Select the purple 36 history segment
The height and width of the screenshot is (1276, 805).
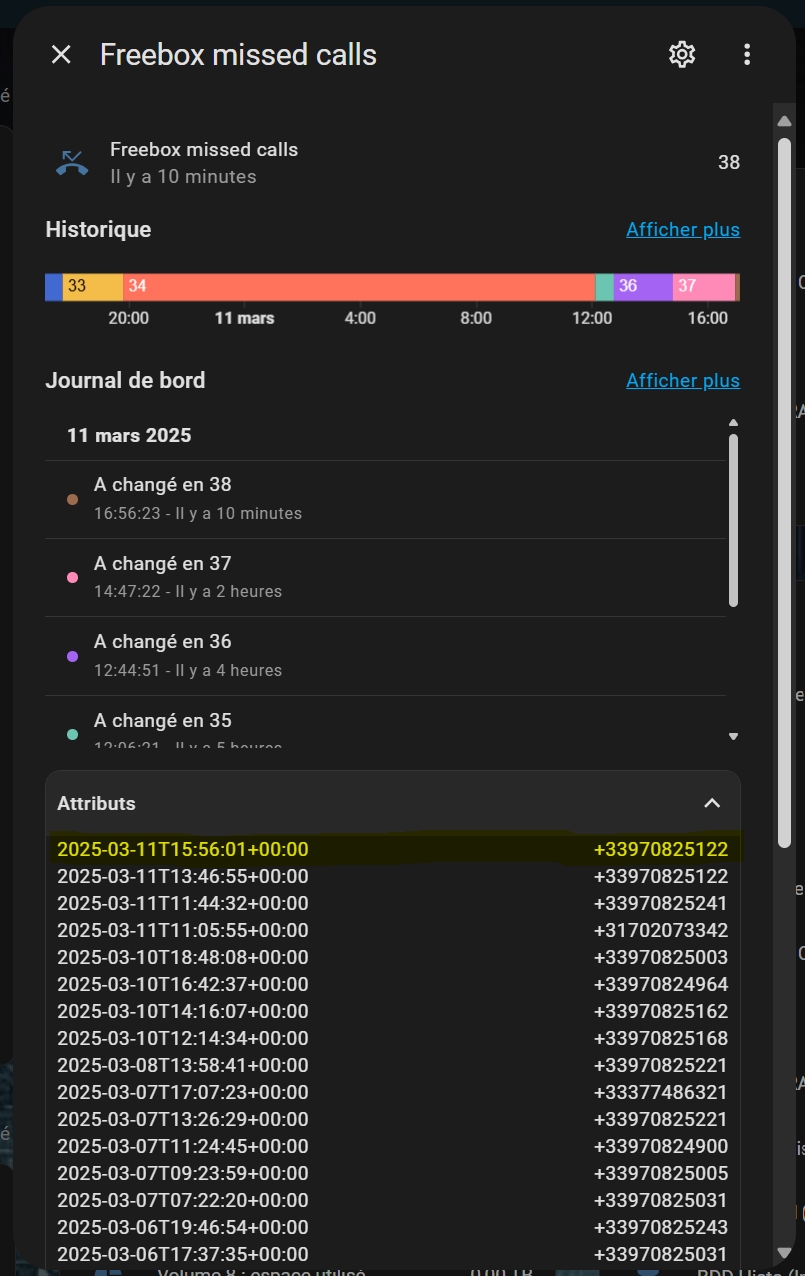click(642, 287)
